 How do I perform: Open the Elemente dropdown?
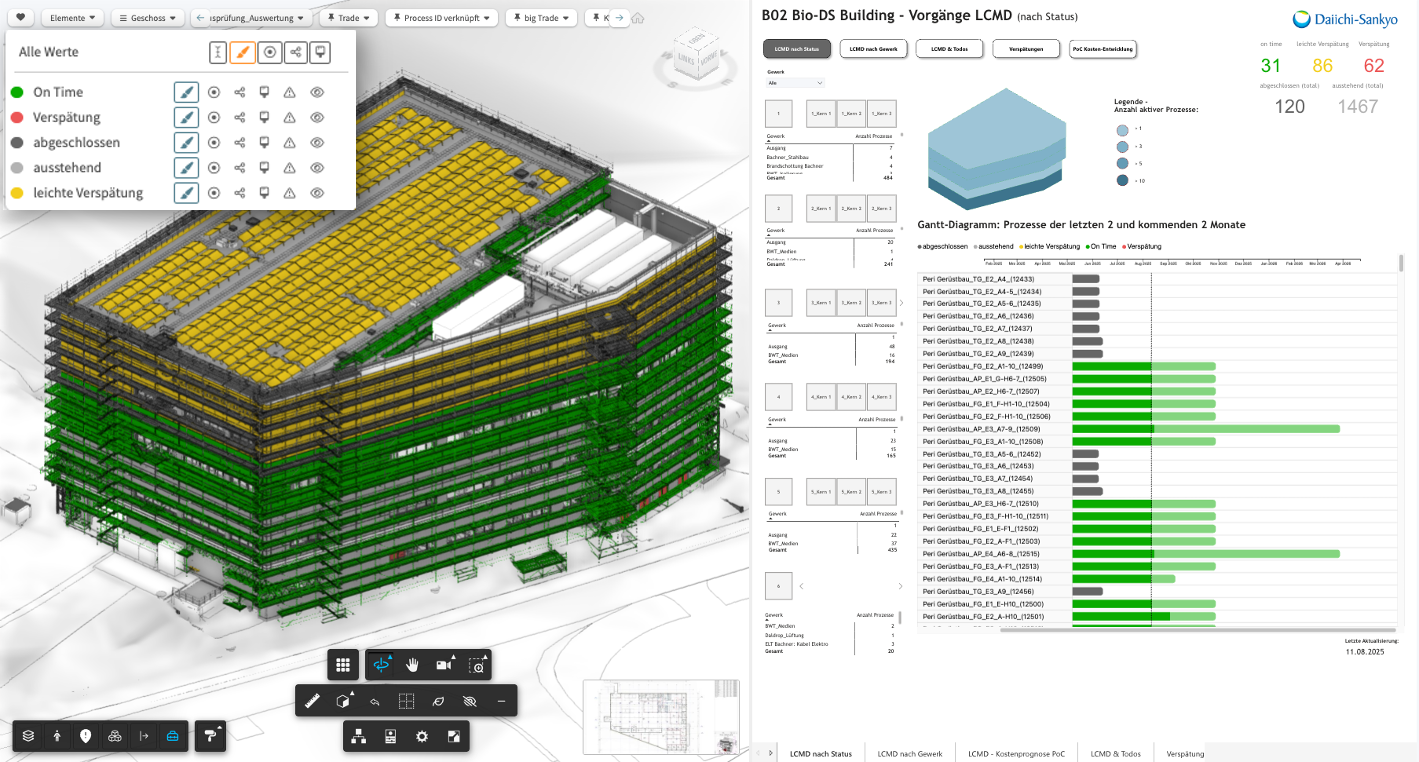pos(73,18)
